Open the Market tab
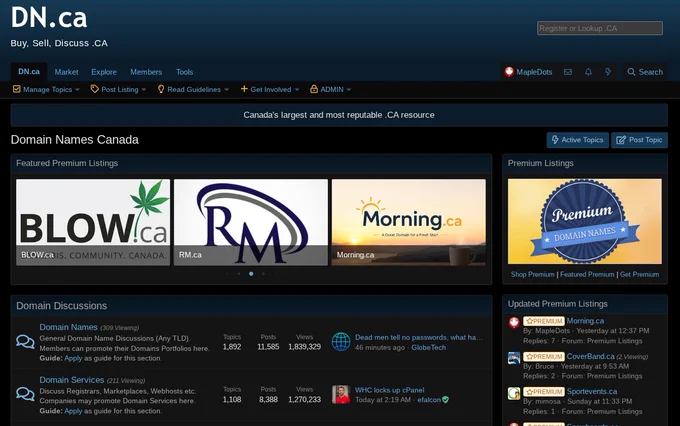The width and height of the screenshot is (680, 426). [x=66, y=72]
